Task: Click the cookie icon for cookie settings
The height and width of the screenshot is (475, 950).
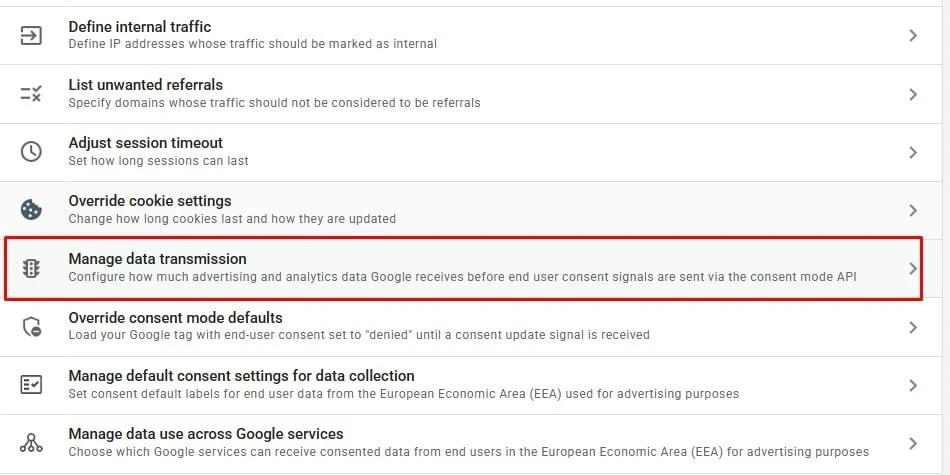Action: (31, 210)
